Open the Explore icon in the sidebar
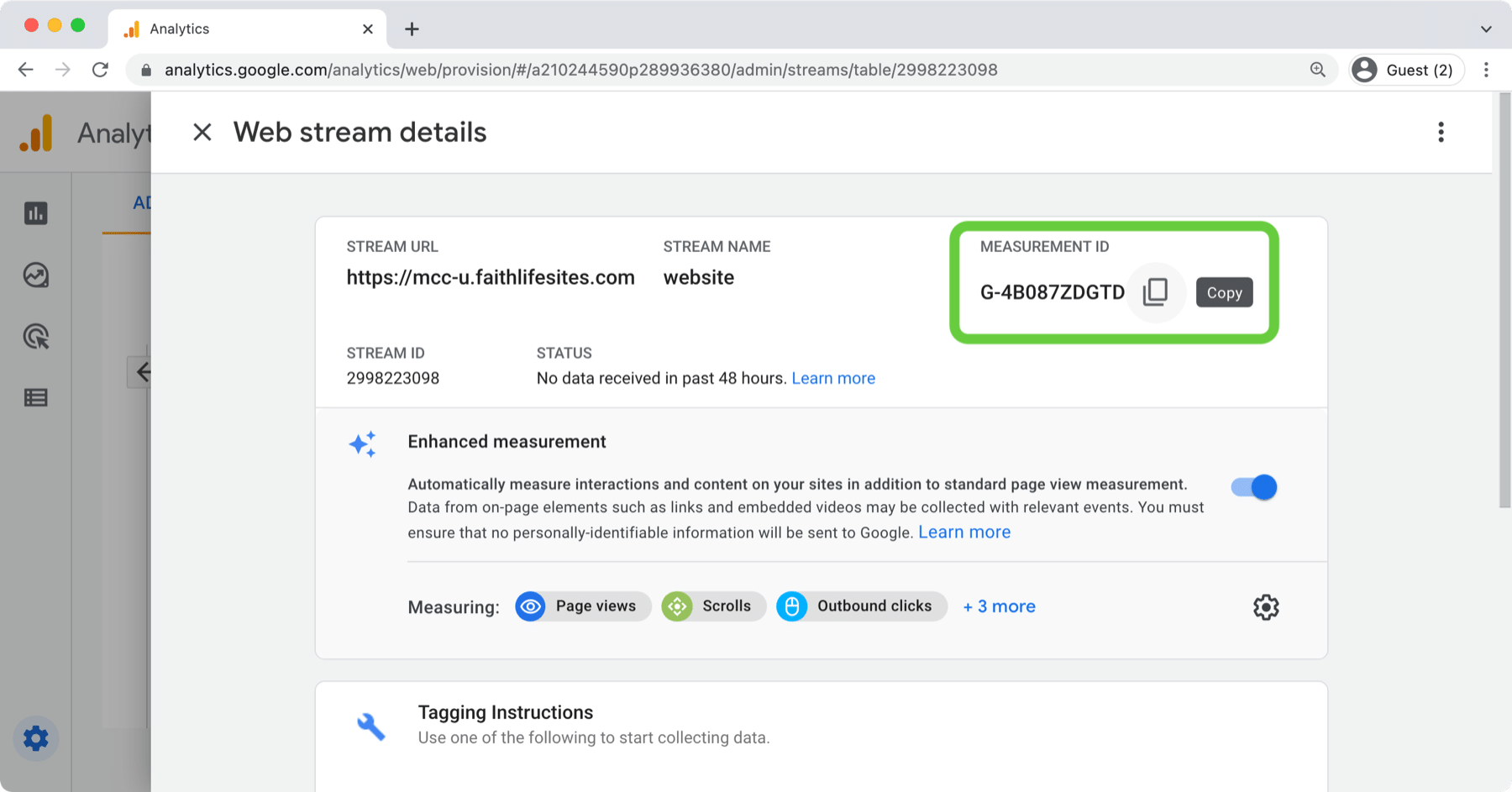Screen dimensions: 1512x792 pos(35,275)
